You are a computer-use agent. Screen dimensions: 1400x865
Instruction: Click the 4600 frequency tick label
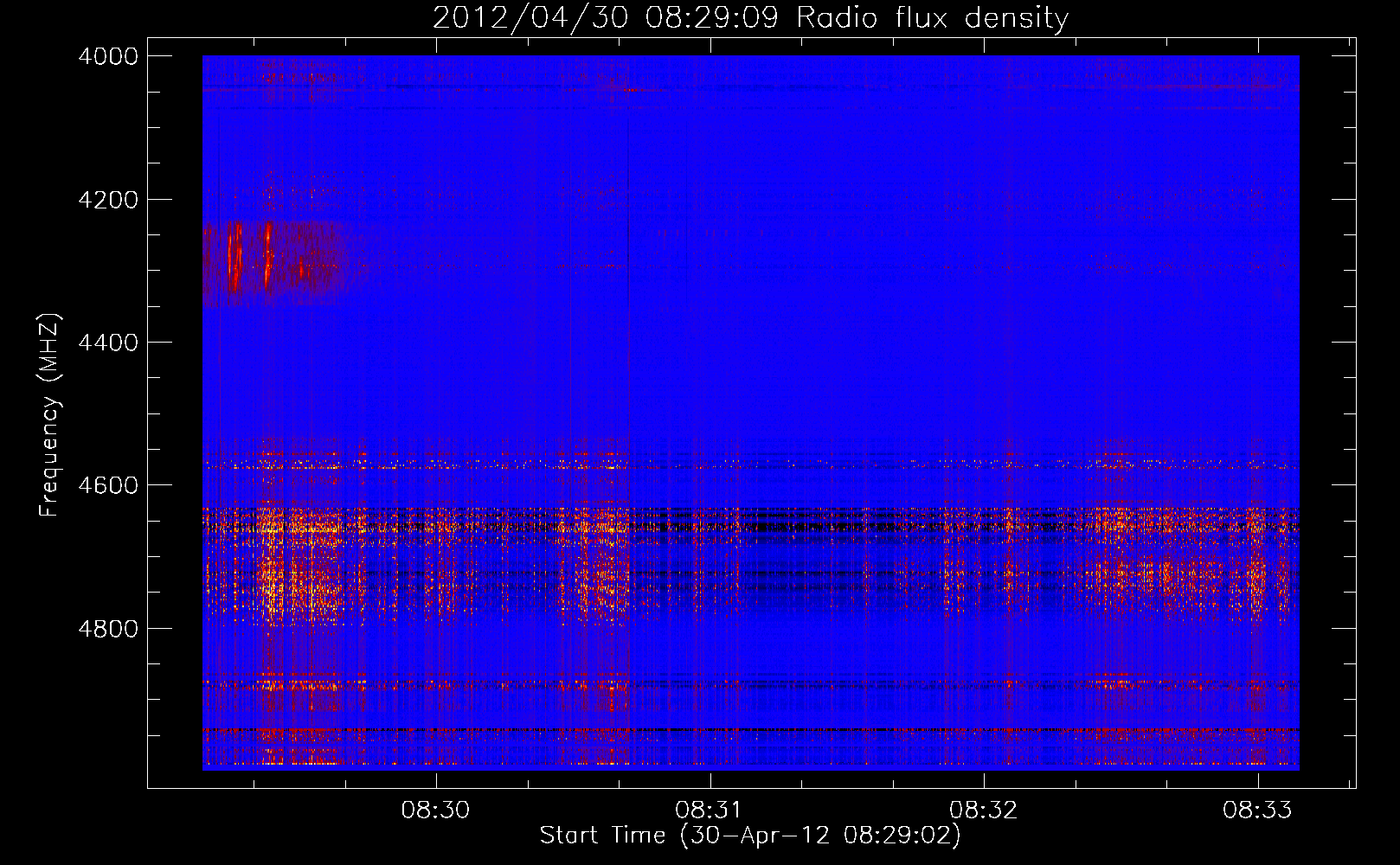click(108, 485)
